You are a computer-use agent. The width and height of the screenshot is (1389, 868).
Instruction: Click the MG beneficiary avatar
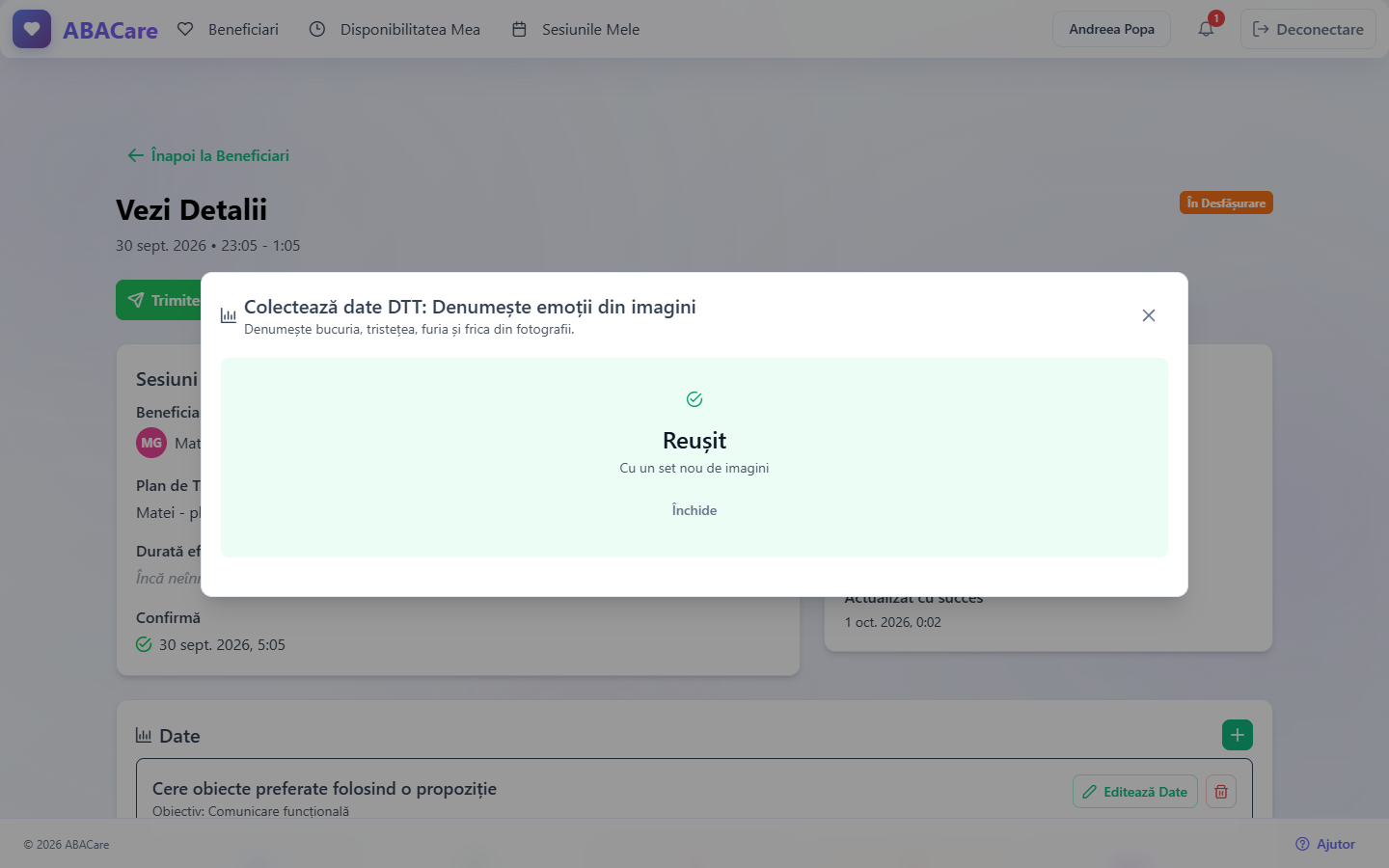pos(151,444)
